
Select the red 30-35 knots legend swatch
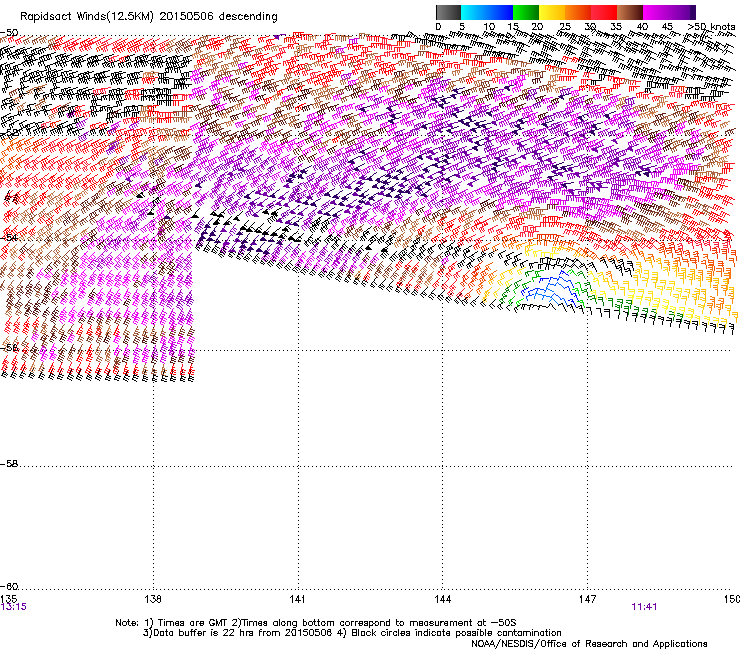click(x=604, y=12)
